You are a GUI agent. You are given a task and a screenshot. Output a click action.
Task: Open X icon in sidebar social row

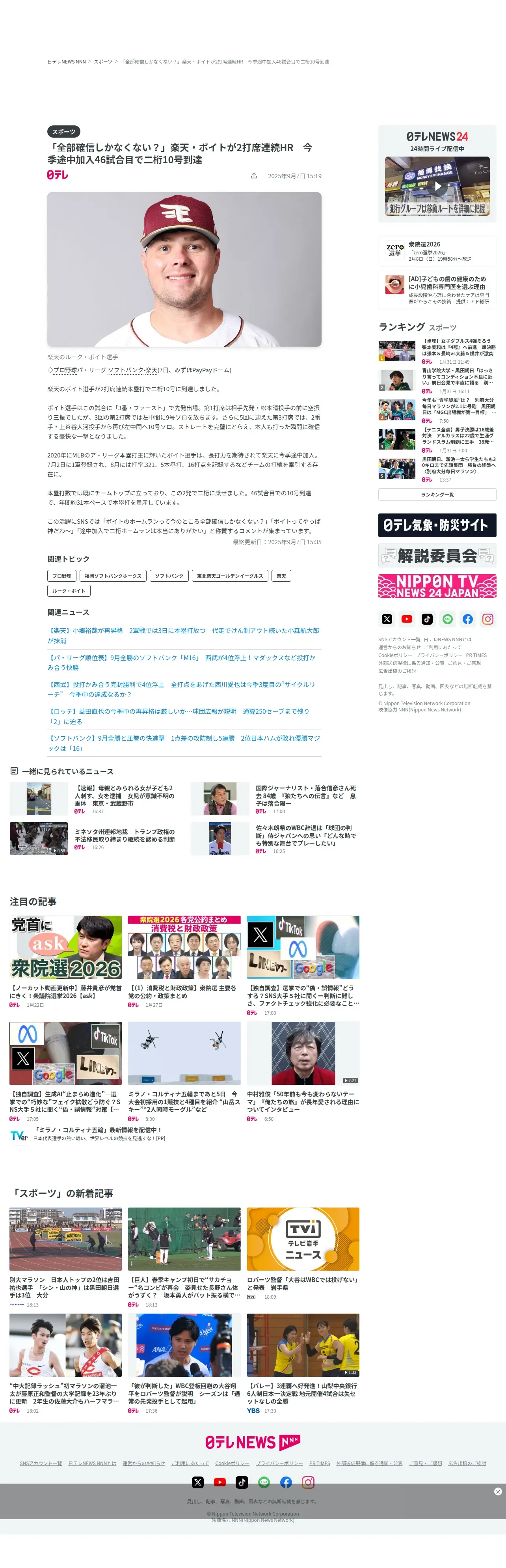tap(387, 619)
